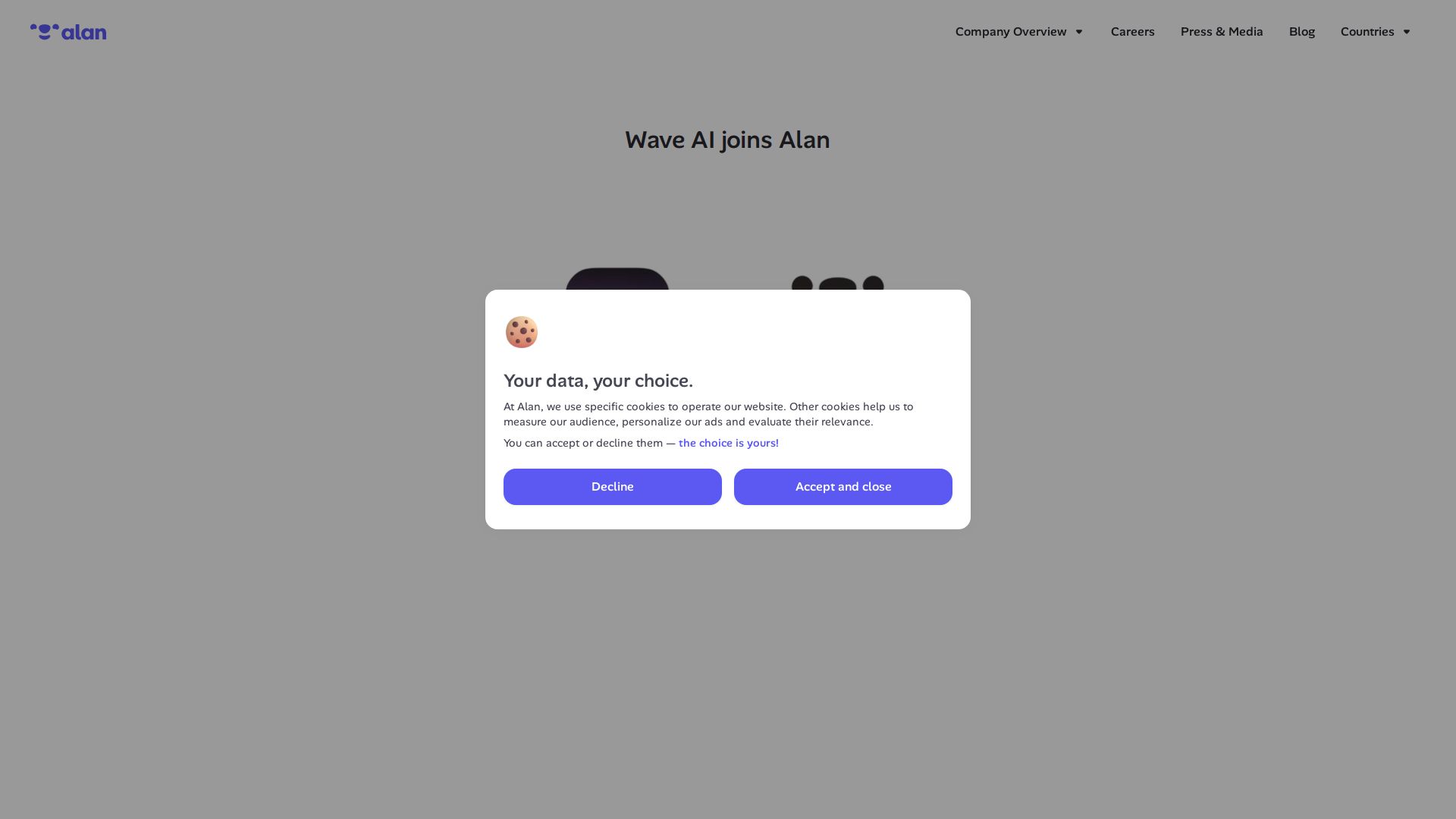The width and height of the screenshot is (1456, 819).
Task: Click the chevron next to Company Overview
Action: coord(1079,32)
